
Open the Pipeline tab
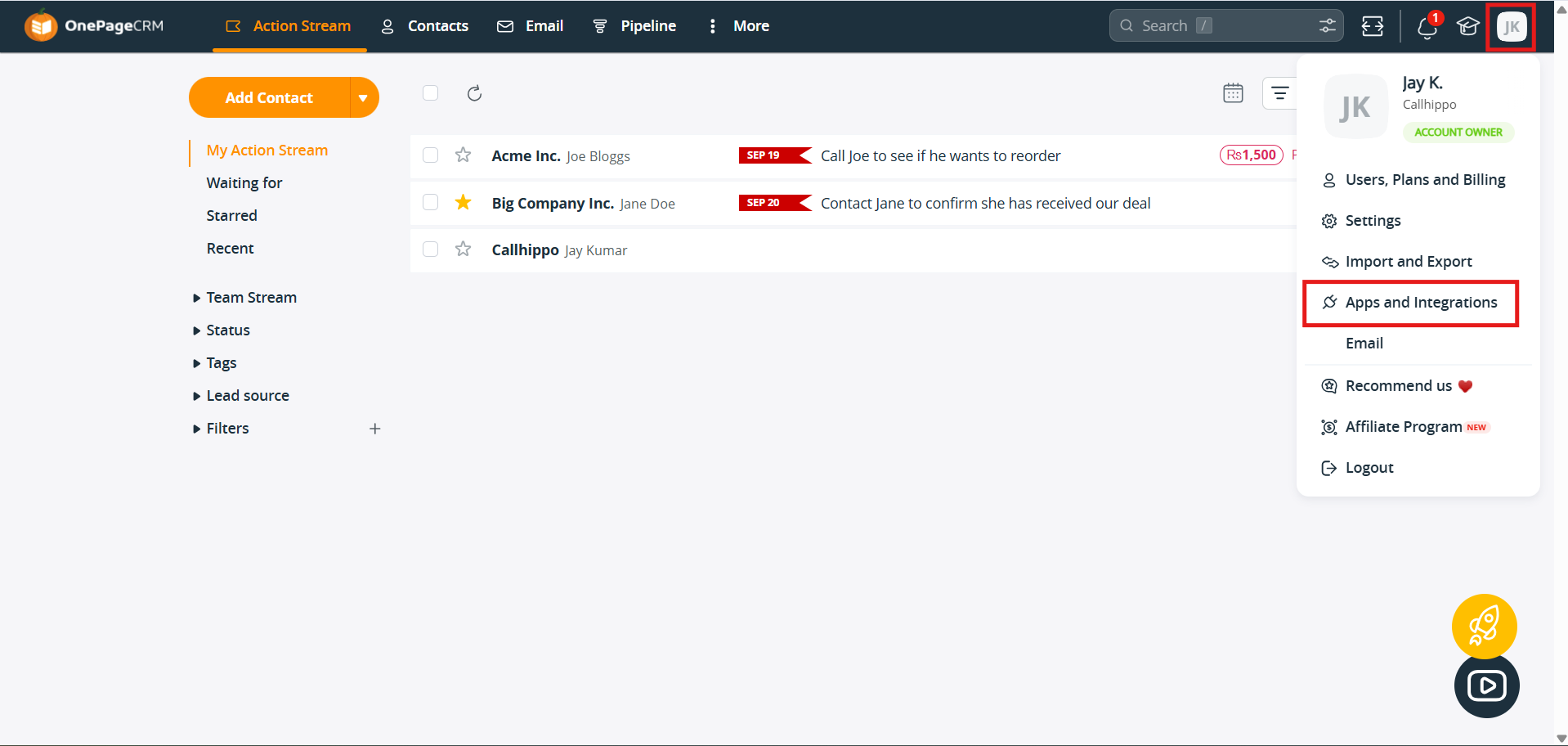pyautogui.click(x=634, y=26)
